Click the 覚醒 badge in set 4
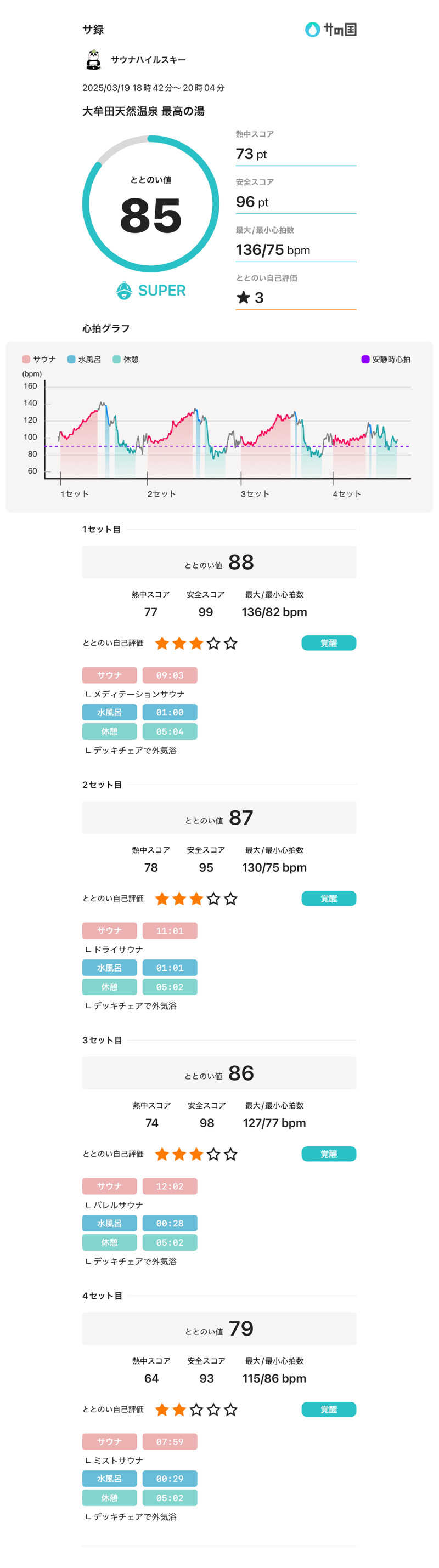This screenshot has height=1568, width=439. [x=329, y=1410]
